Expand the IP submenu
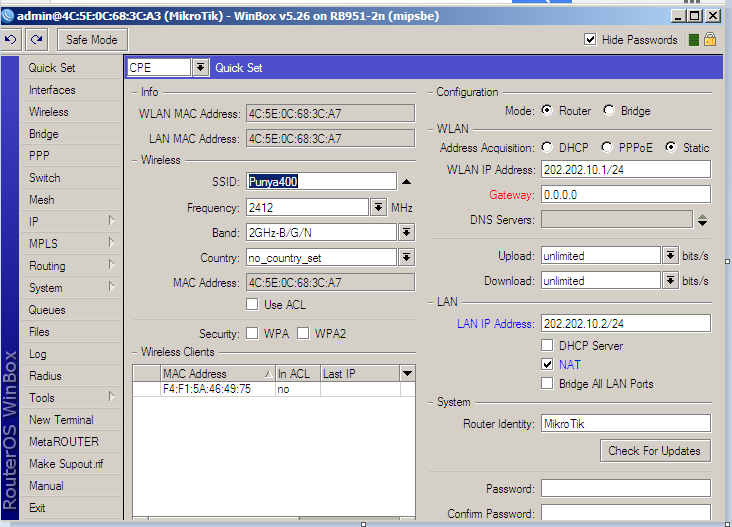The image size is (732, 527). click(x=111, y=220)
